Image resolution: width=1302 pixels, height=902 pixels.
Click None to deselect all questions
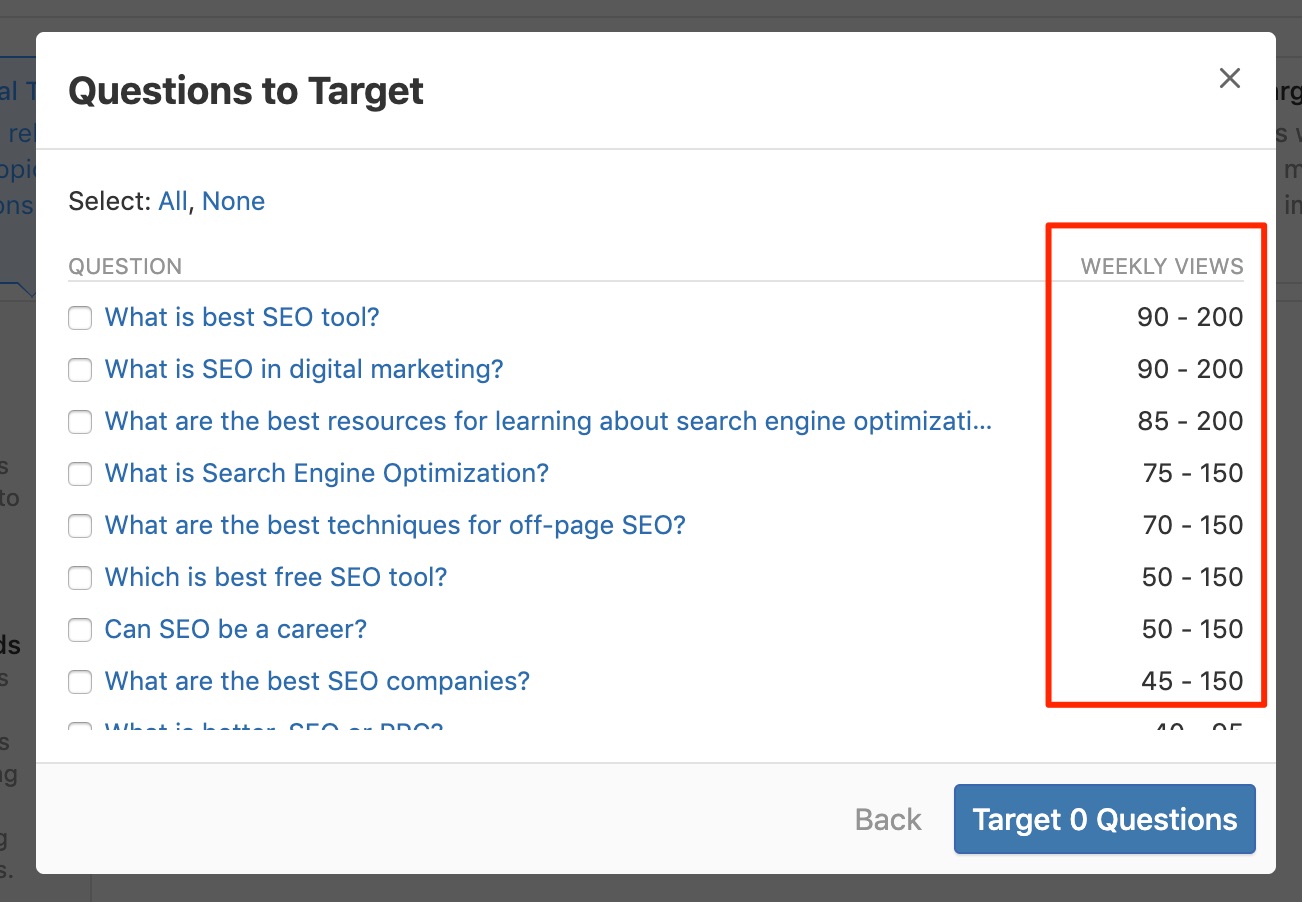(x=233, y=201)
